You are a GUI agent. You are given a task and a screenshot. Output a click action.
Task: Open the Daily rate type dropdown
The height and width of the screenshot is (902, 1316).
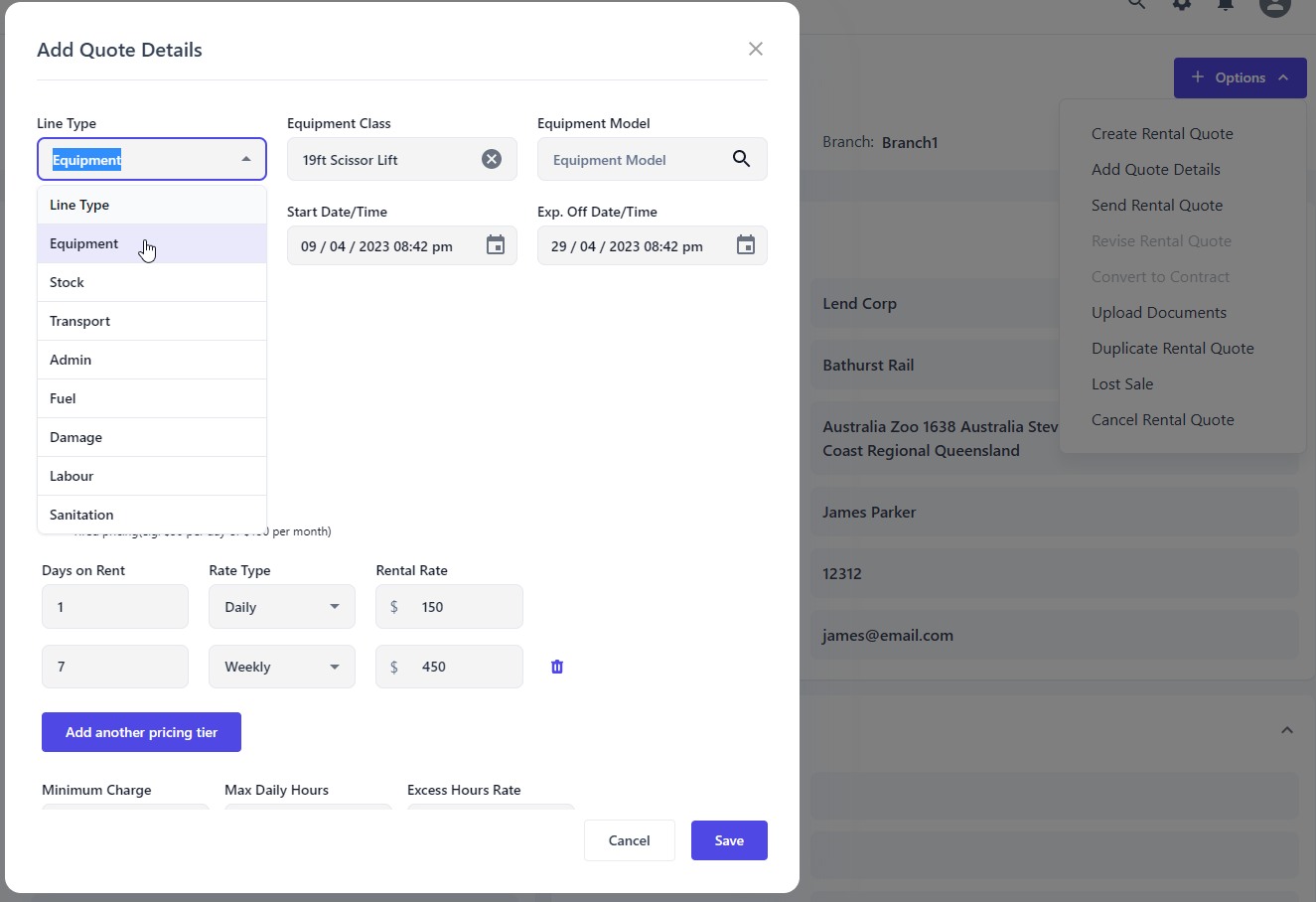click(x=282, y=607)
